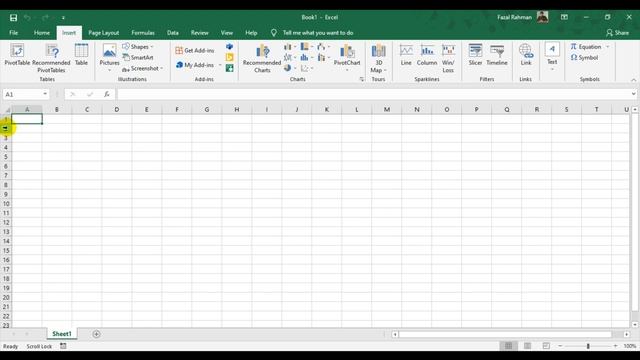This screenshot has height=360, width=640.
Task: Click the Share button
Action: click(617, 33)
